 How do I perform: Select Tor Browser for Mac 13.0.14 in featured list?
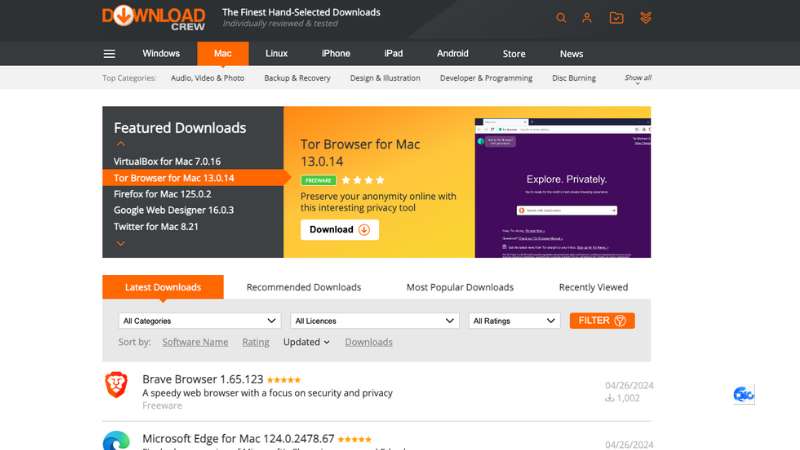(193, 178)
